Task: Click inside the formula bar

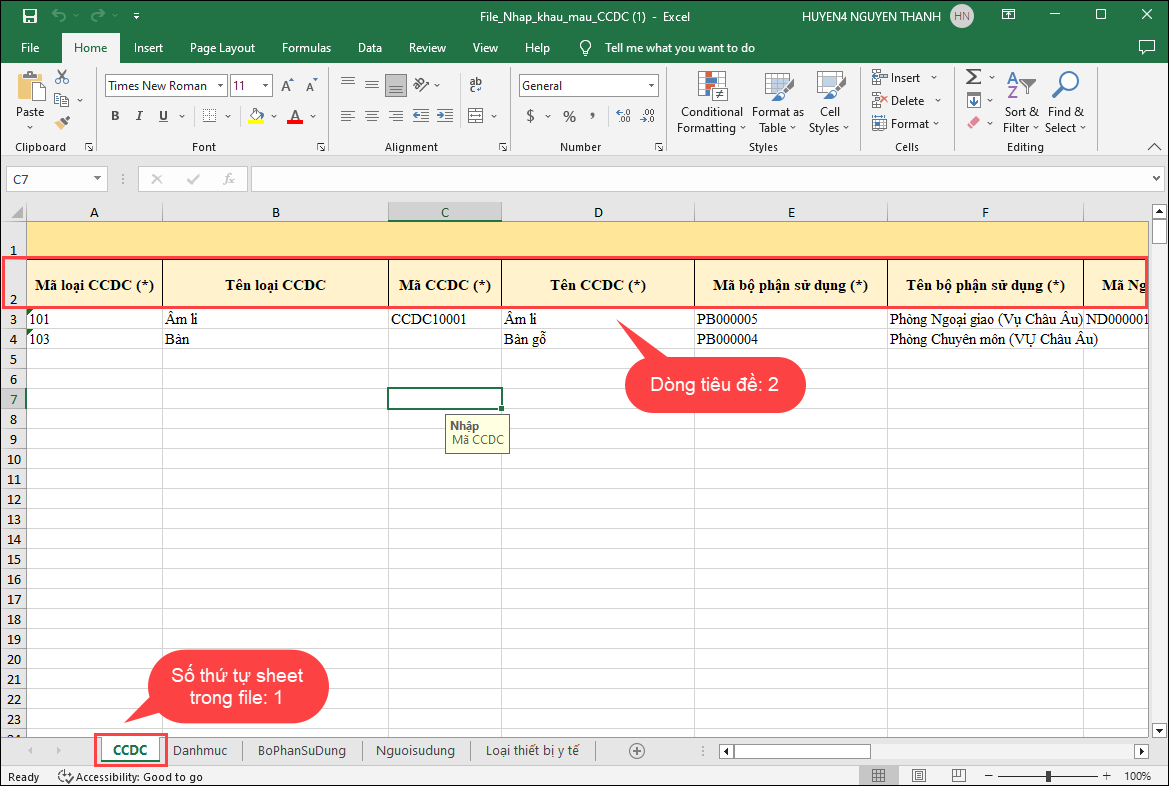Action: [700, 179]
